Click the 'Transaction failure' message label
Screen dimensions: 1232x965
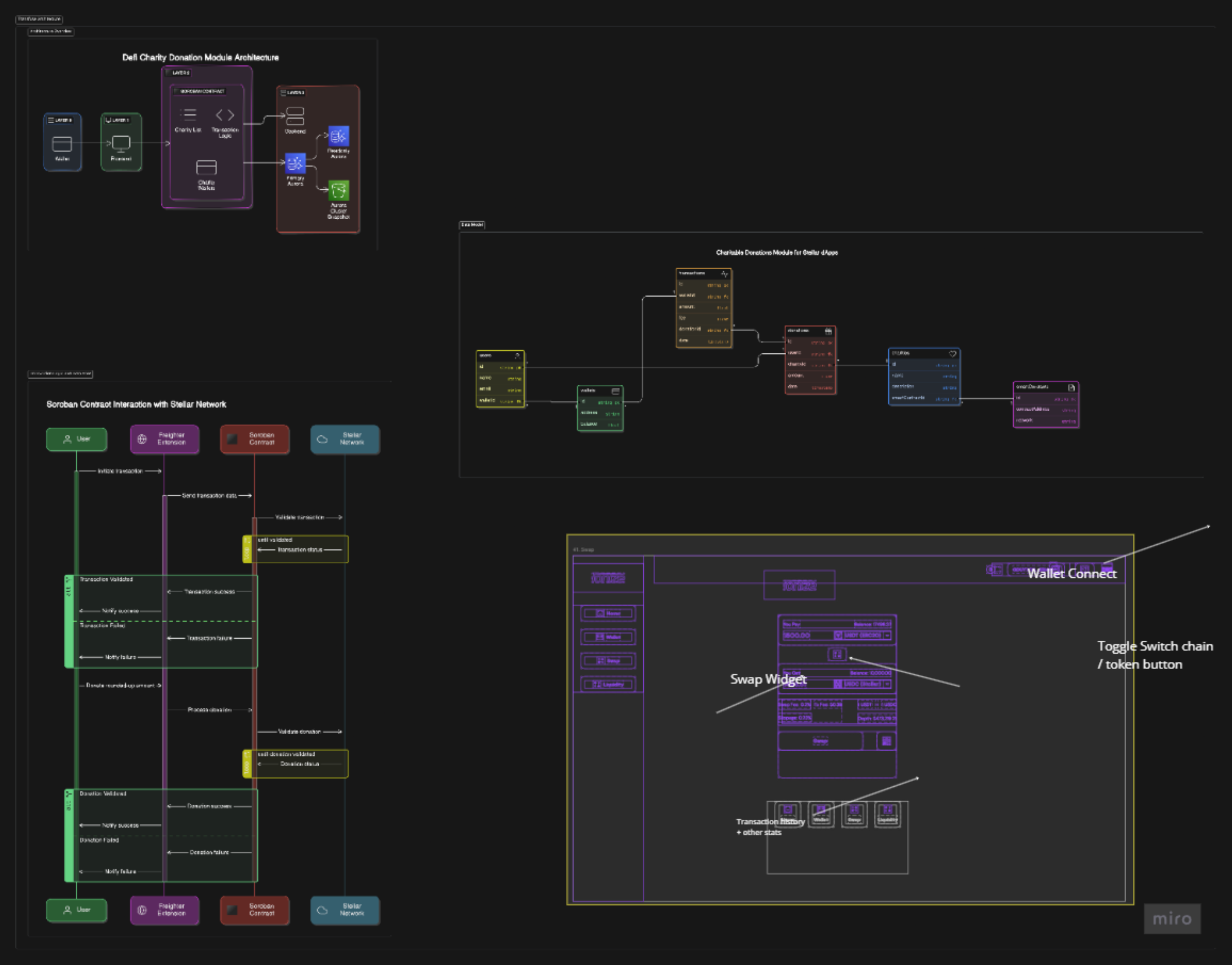click(209, 638)
